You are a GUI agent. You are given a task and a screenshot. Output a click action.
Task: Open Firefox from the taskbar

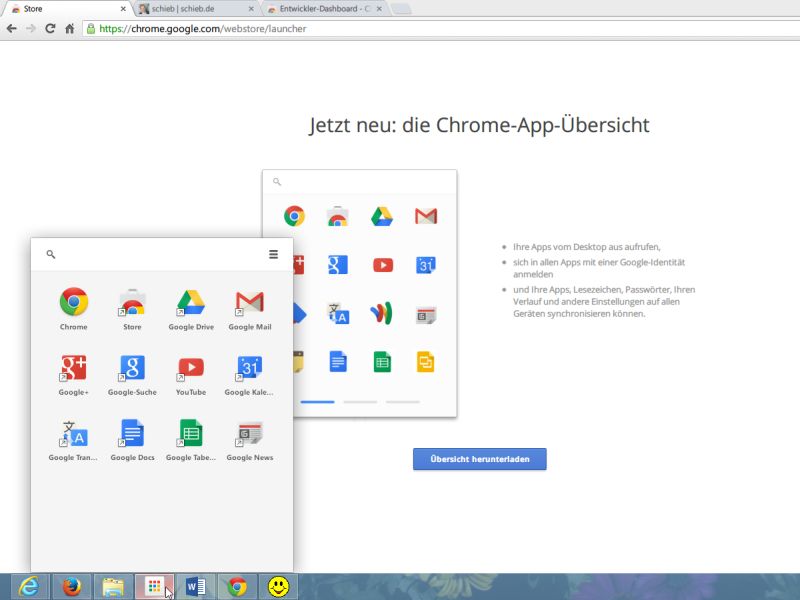pyautogui.click(x=71, y=587)
